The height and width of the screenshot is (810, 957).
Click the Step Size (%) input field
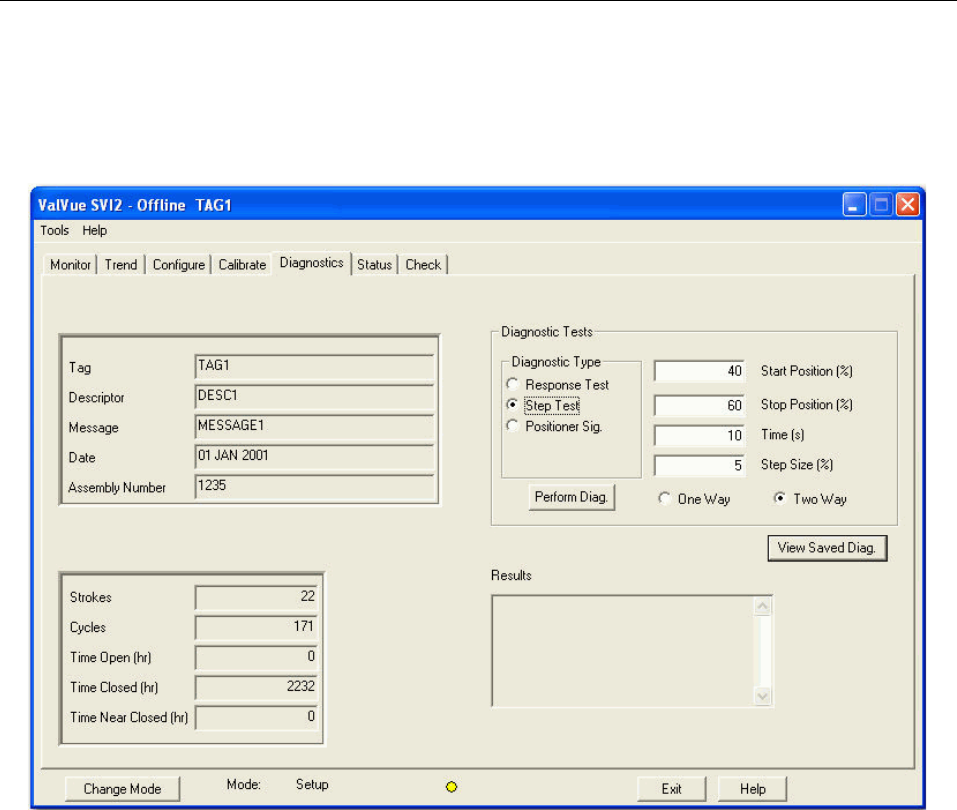click(x=699, y=465)
